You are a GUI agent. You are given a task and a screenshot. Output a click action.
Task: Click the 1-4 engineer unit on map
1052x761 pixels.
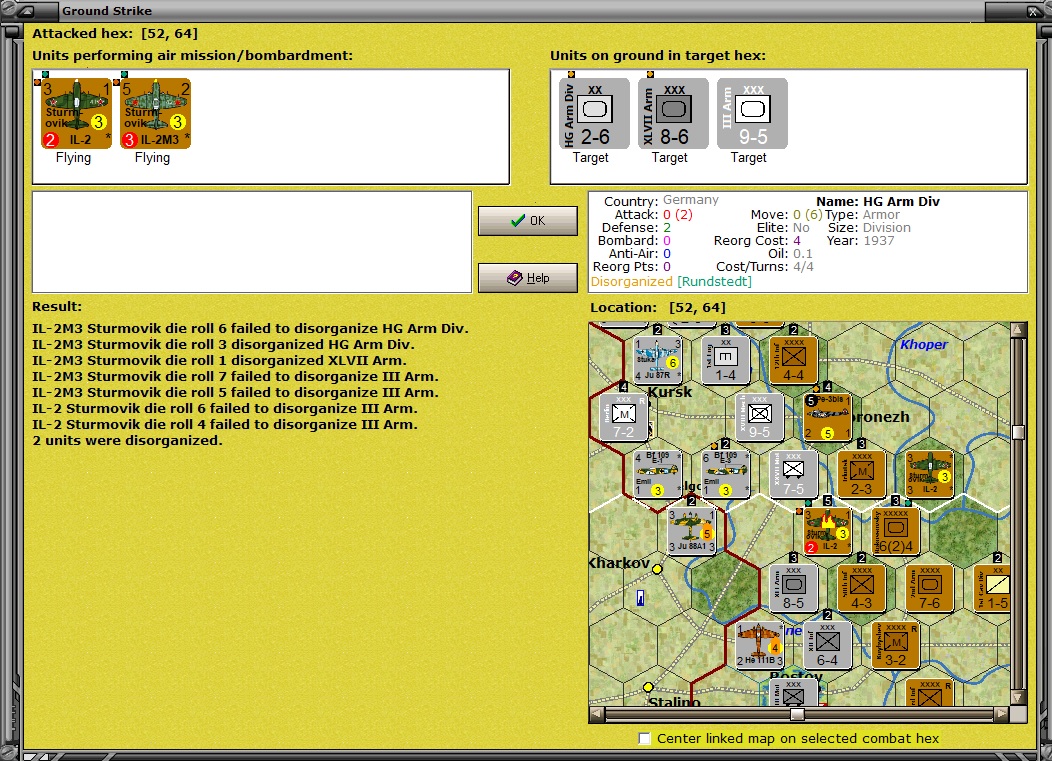(725, 359)
